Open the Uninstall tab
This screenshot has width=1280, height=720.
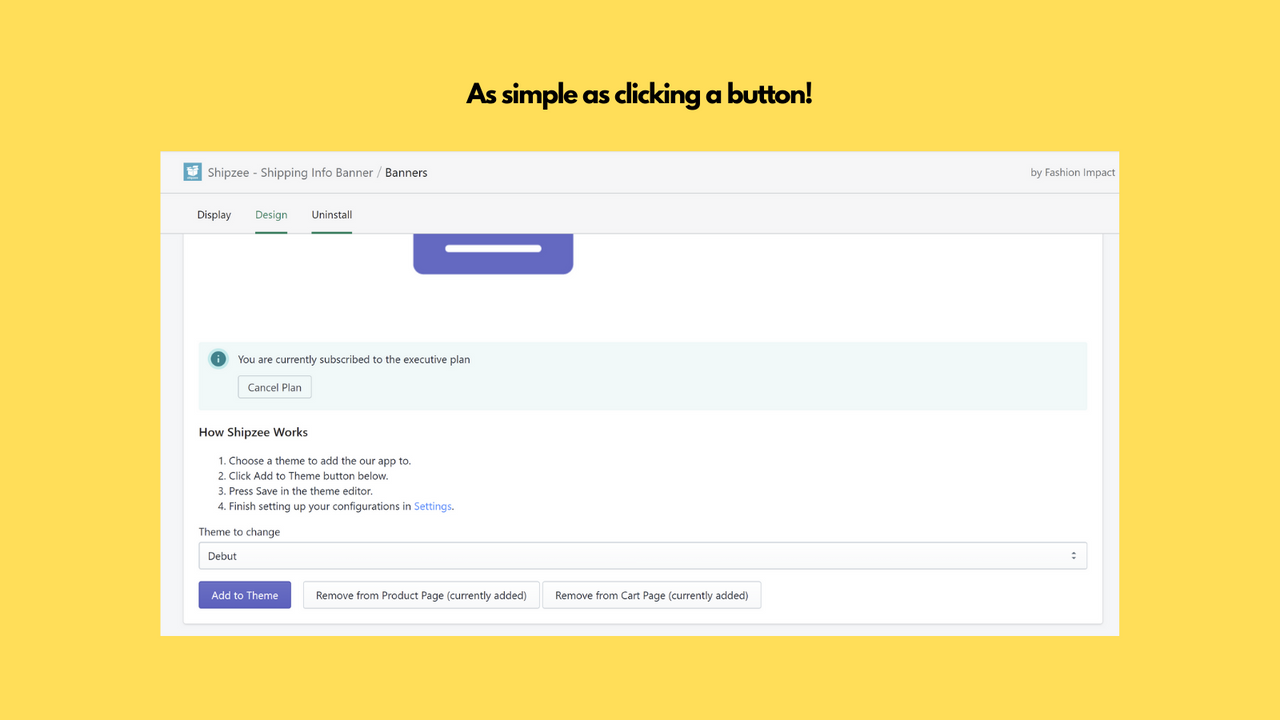(x=331, y=214)
